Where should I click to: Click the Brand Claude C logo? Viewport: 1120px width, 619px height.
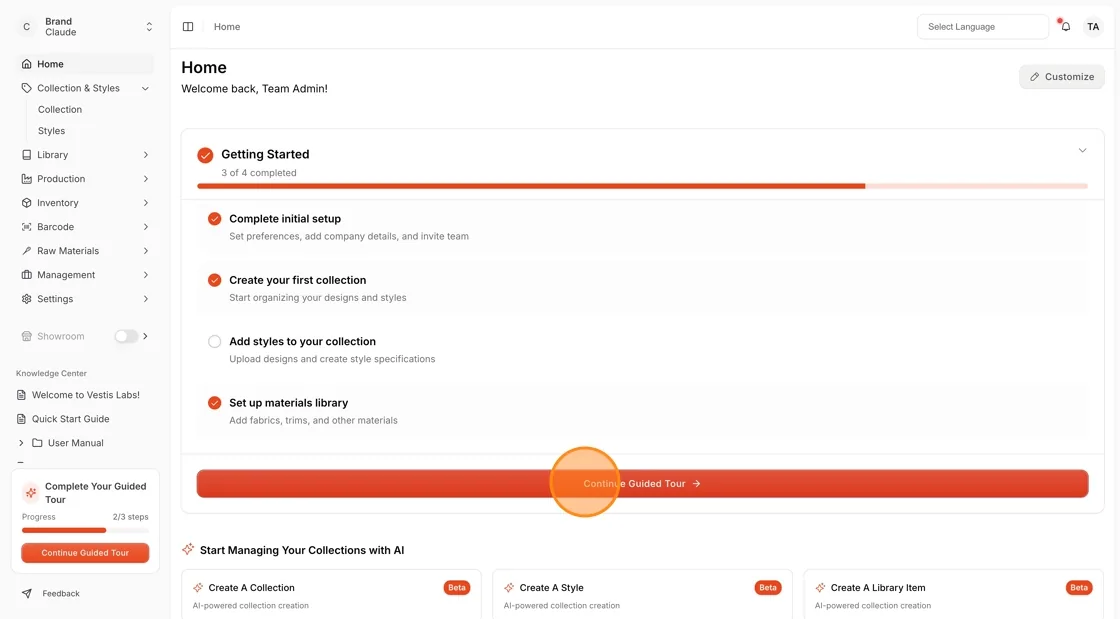[x=26, y=26]
